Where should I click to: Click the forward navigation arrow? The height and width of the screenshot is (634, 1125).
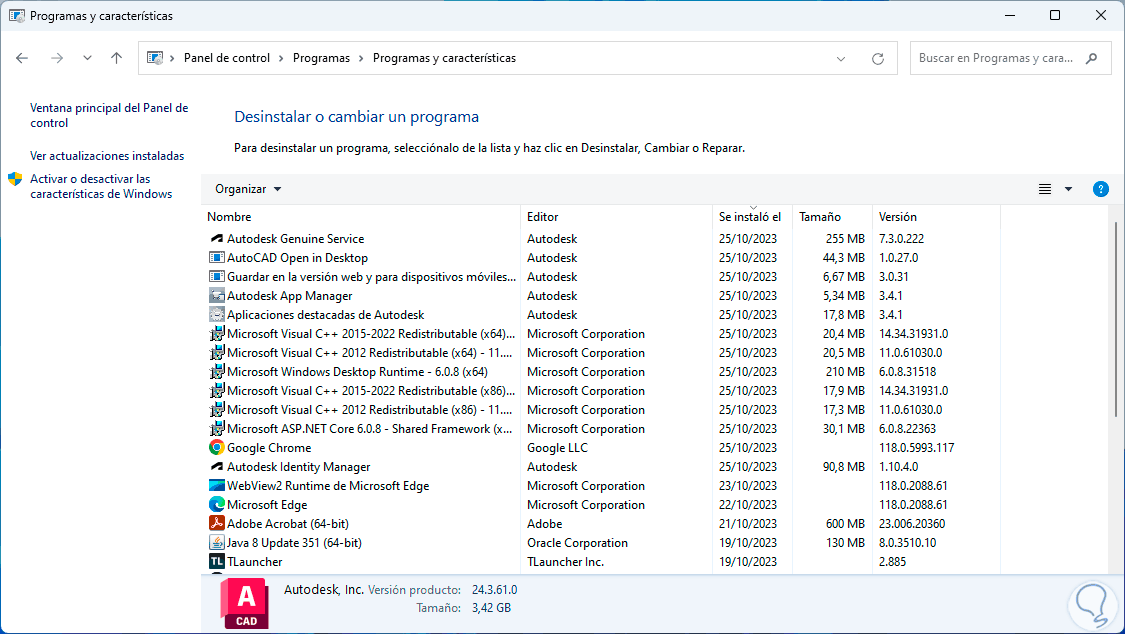[57, 58]
